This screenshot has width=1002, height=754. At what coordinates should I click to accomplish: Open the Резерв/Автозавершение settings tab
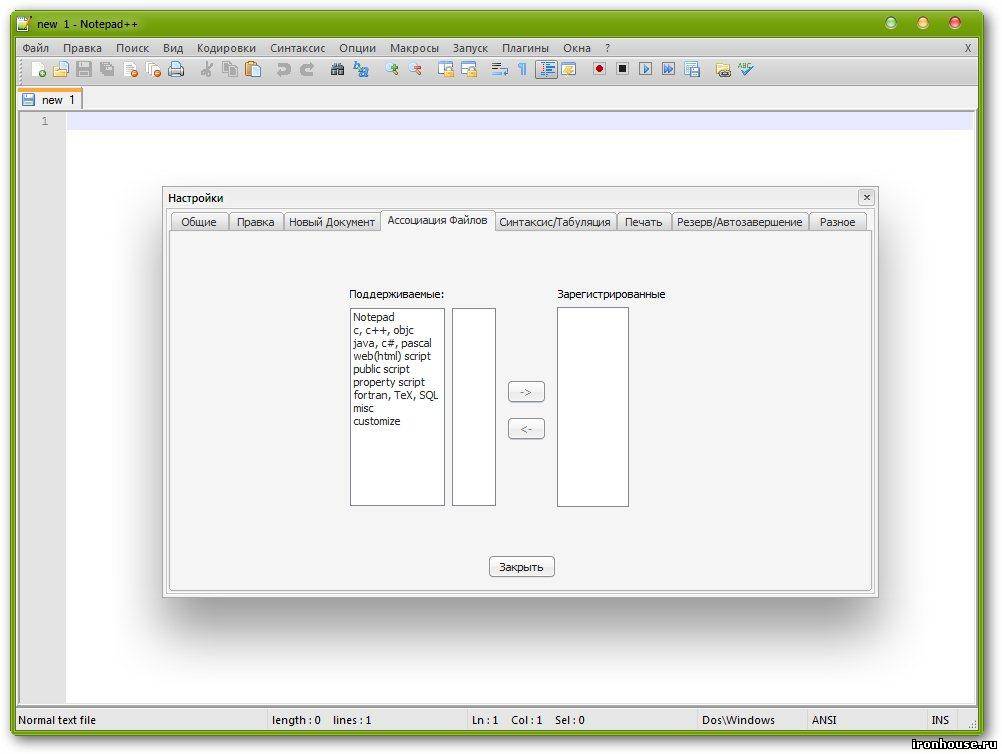pos(739,222)
